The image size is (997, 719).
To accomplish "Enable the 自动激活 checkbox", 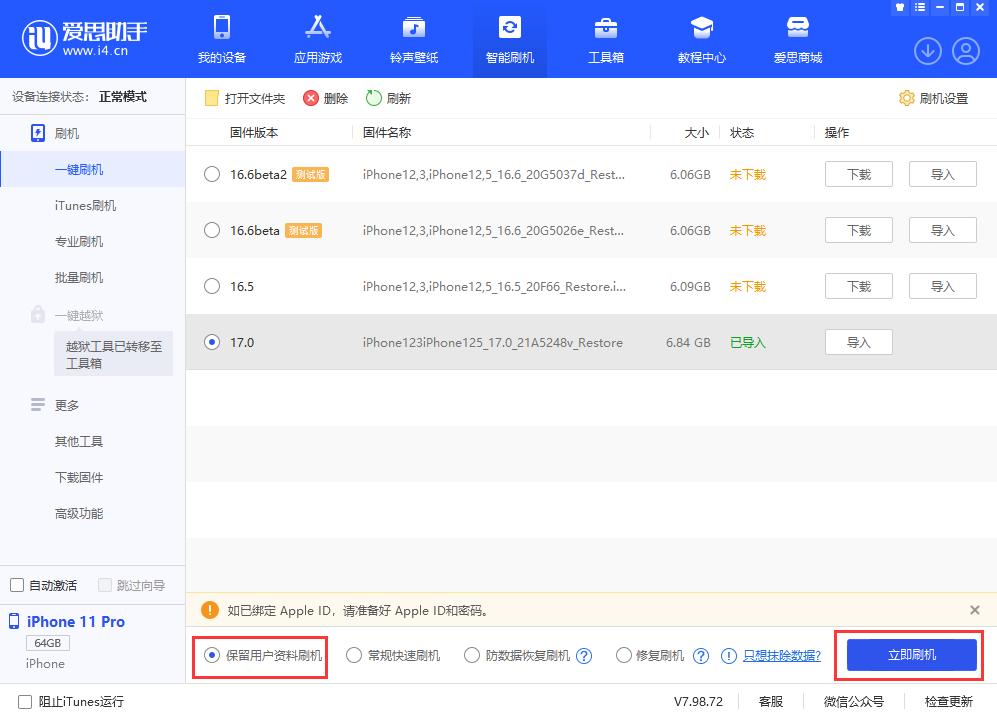I will [17, 584].
